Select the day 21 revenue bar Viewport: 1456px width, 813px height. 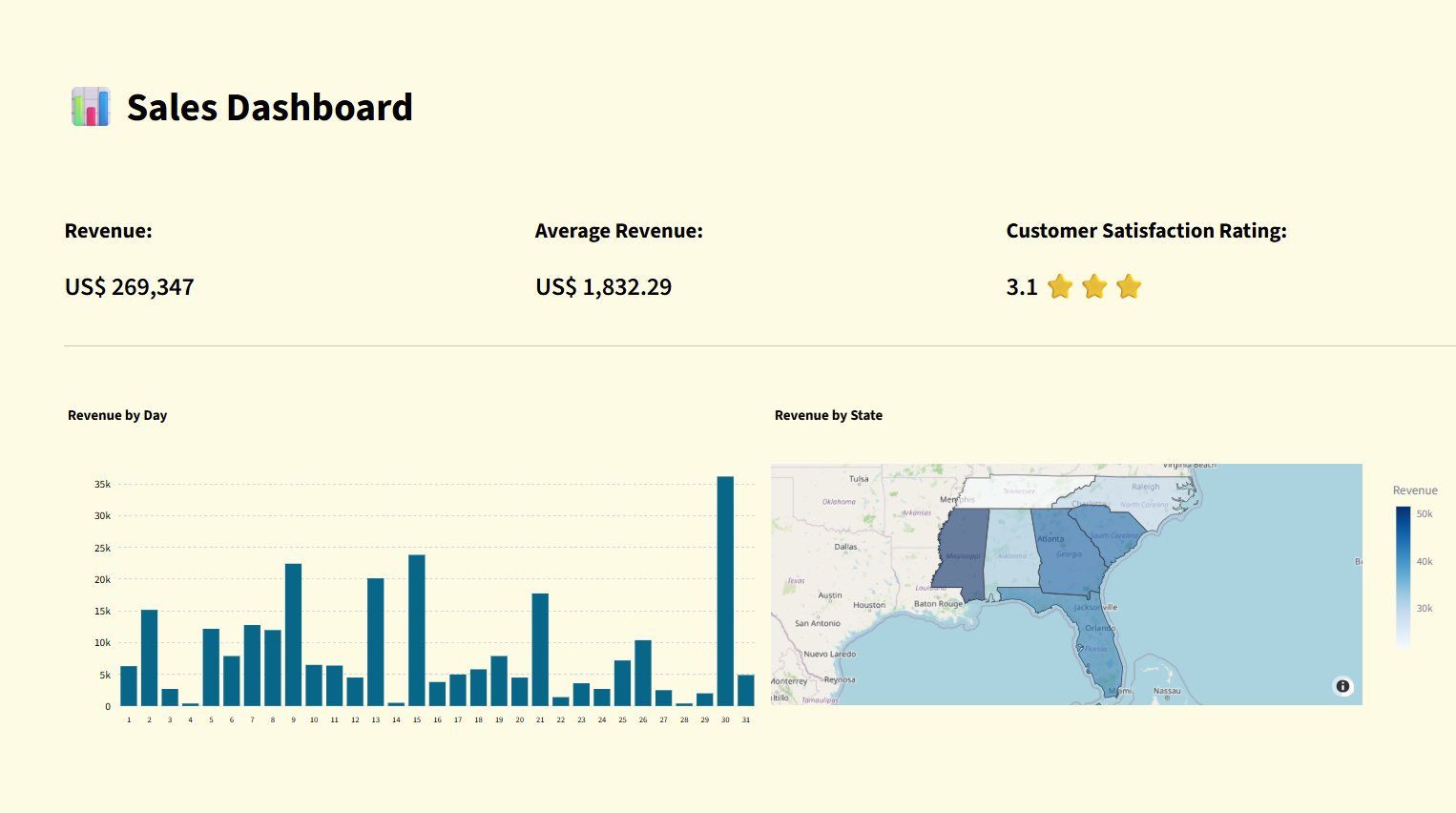coord(540,650)
